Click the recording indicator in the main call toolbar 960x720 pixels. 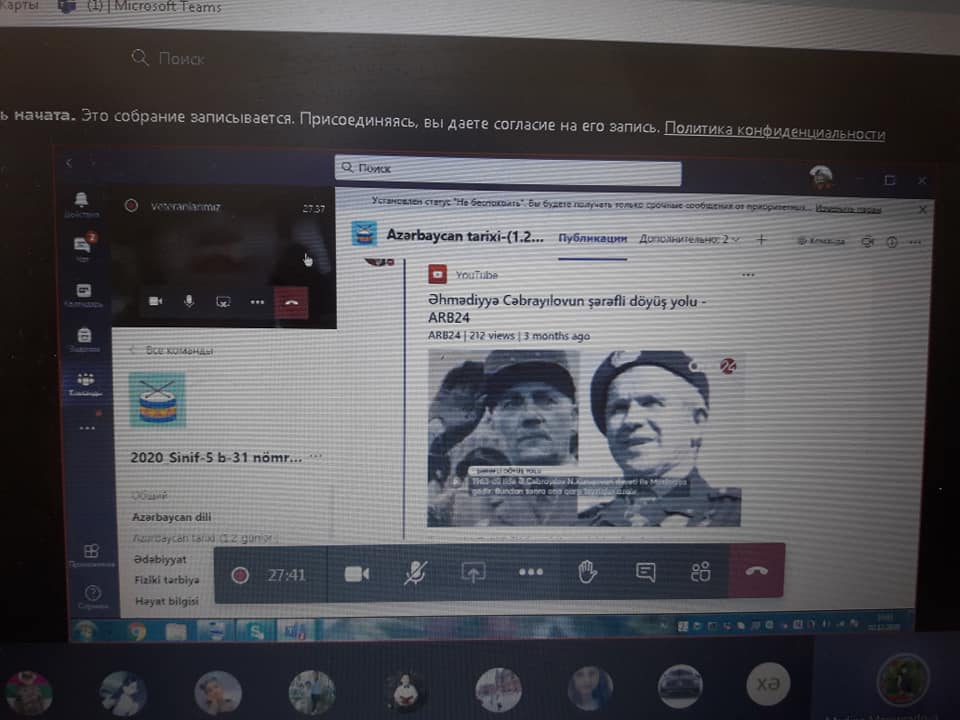point(239,575)
